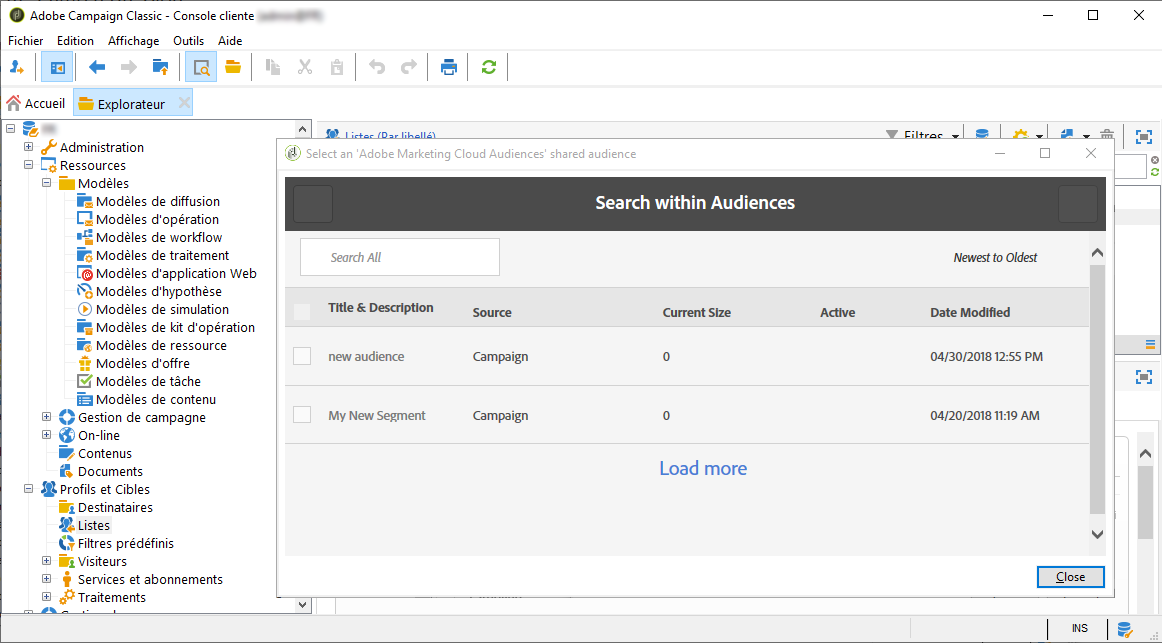Click the audience list vertical scrollbar
This screenshot has height=643, width=1162.
pyautogui.click(x=1097, y=390)
